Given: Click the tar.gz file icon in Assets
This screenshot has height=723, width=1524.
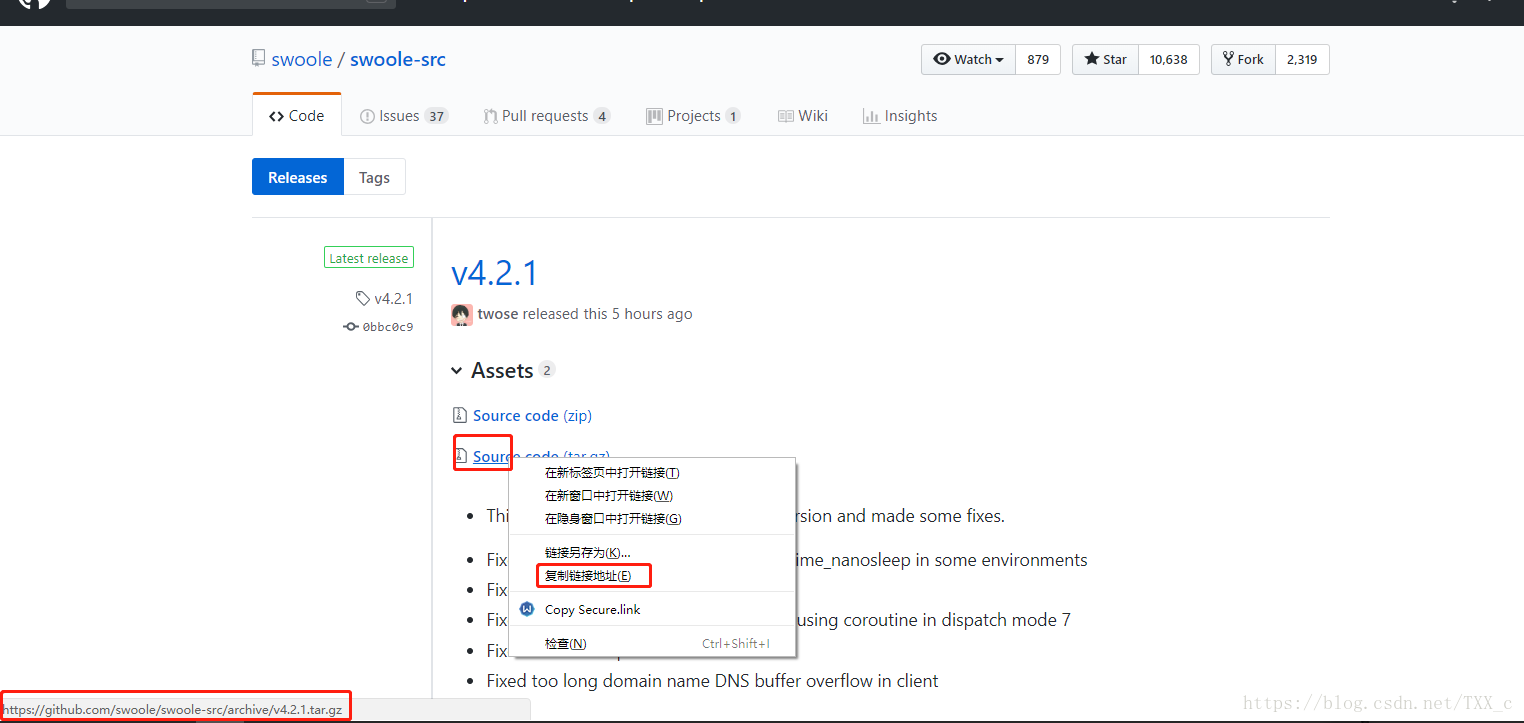Looking at the screenshot, I should click(460, 455).
